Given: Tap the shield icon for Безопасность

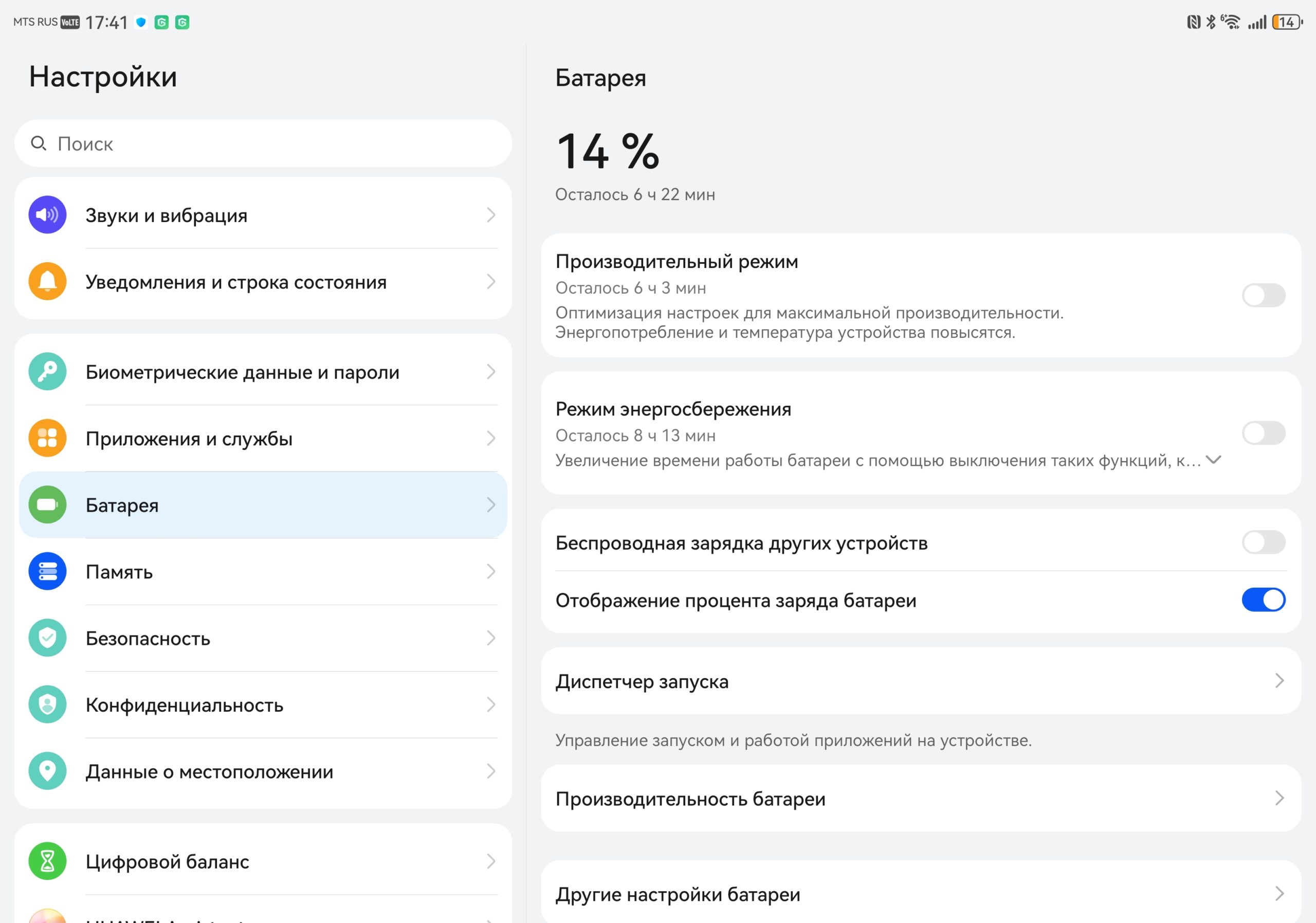Looking at the screenshot, I should (48, 638).
